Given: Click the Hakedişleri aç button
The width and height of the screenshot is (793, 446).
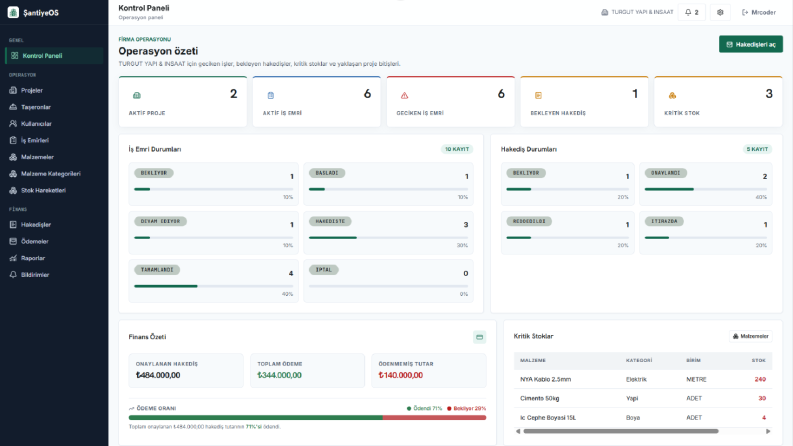Looking at the screenshot, I should coord(751,44).
